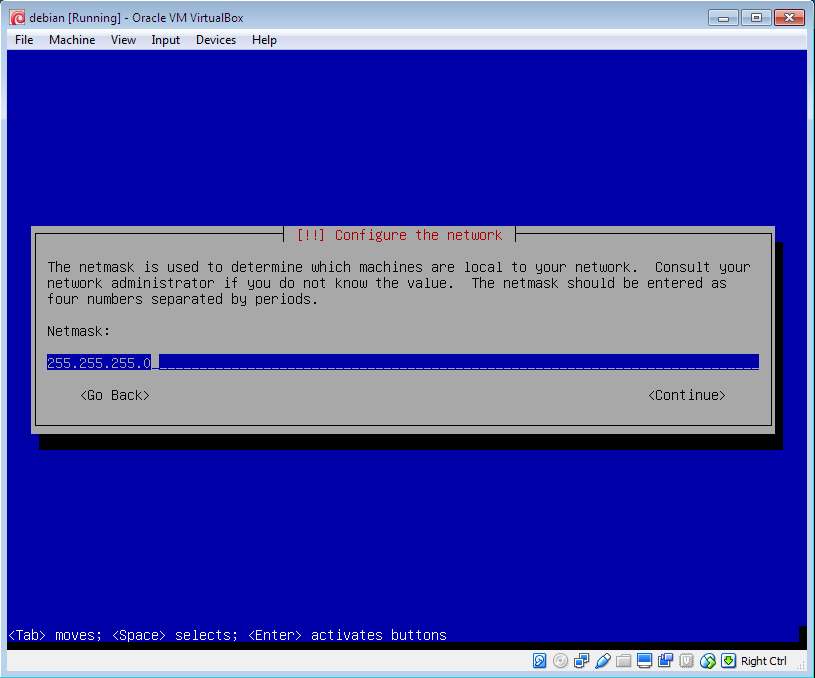Click the VirtualBox debian icon in the title bar

tap(17, 18)
